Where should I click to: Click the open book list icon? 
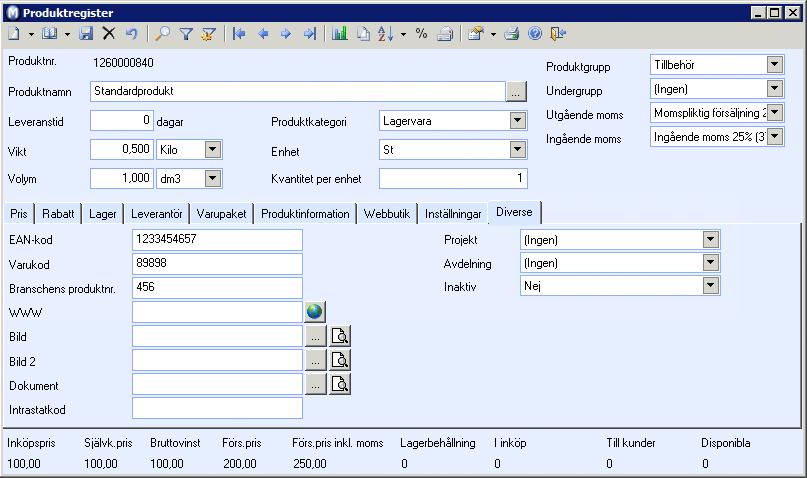(50, 34)
